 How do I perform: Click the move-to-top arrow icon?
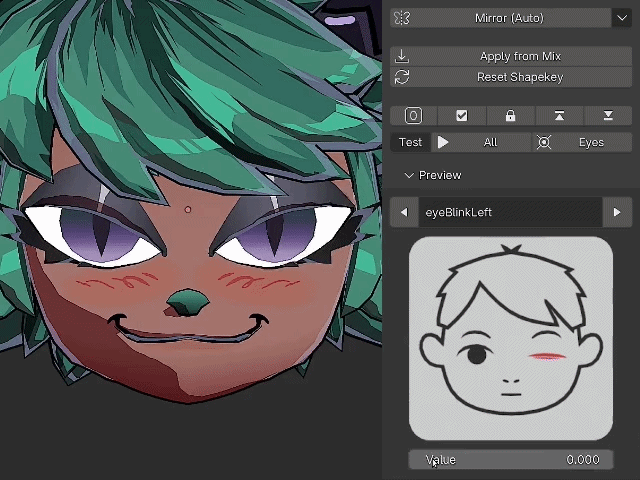pos(559,116)
